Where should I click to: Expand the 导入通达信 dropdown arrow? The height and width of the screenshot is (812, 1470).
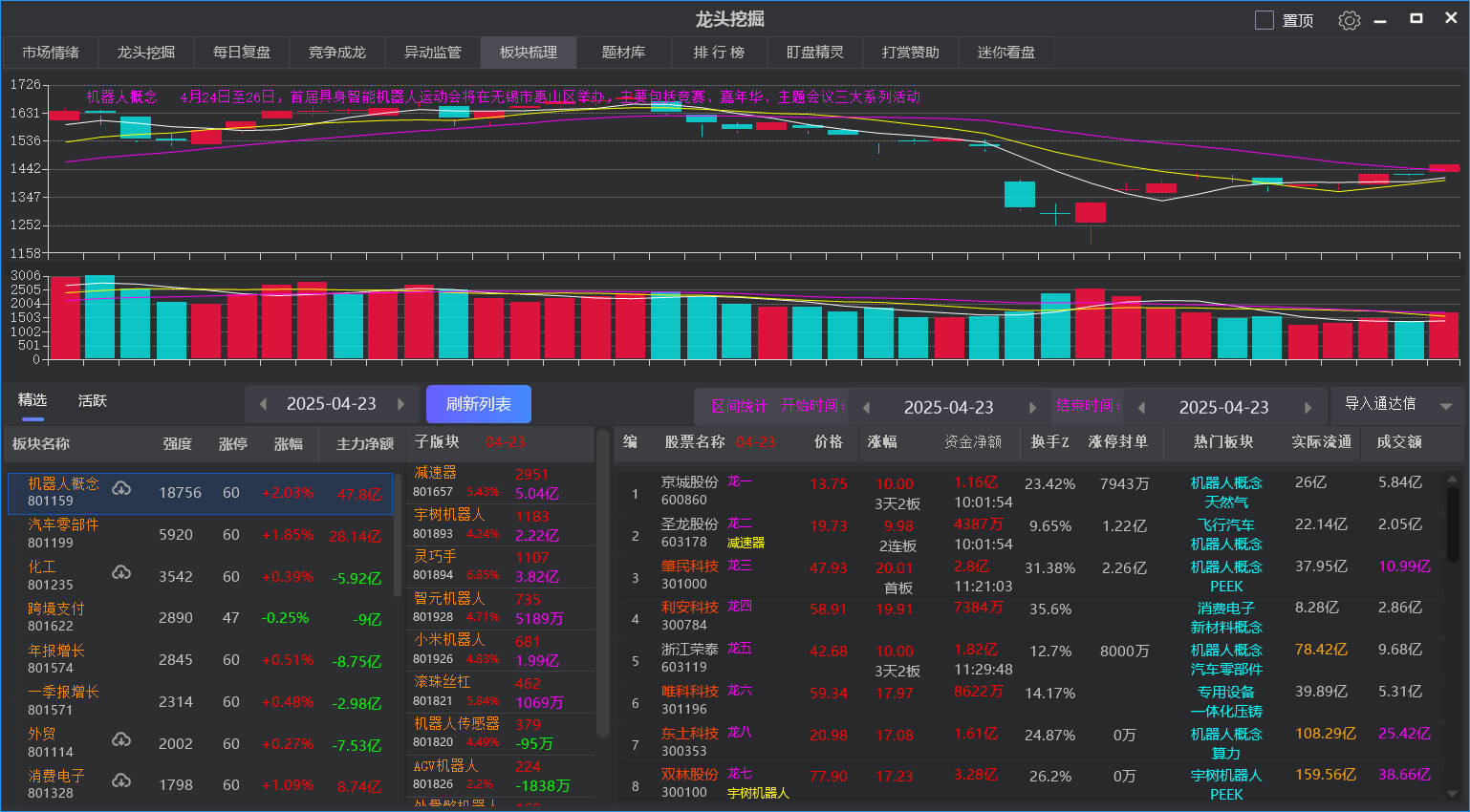click(1446, 406)
